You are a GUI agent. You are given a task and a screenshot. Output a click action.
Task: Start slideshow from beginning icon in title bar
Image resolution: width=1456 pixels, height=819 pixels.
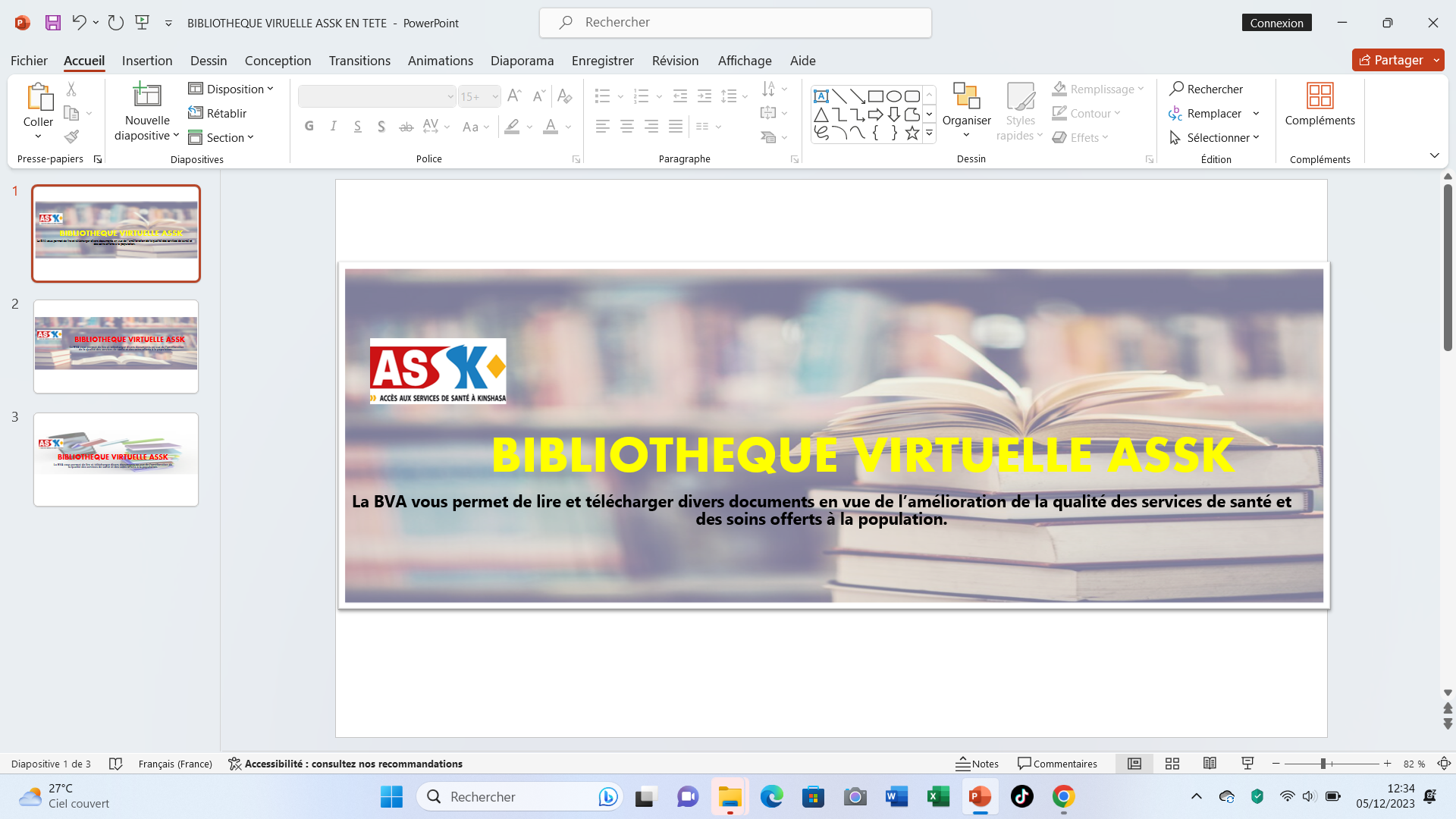tap(142, 23)
